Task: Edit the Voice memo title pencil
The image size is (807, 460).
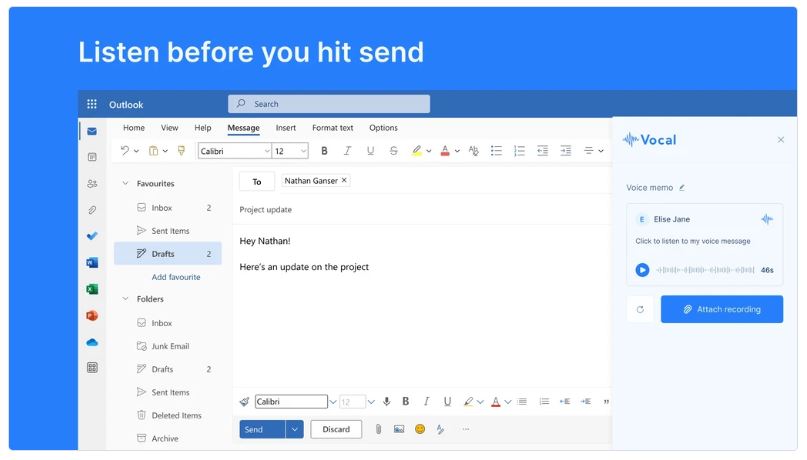Action: (682, 188)
